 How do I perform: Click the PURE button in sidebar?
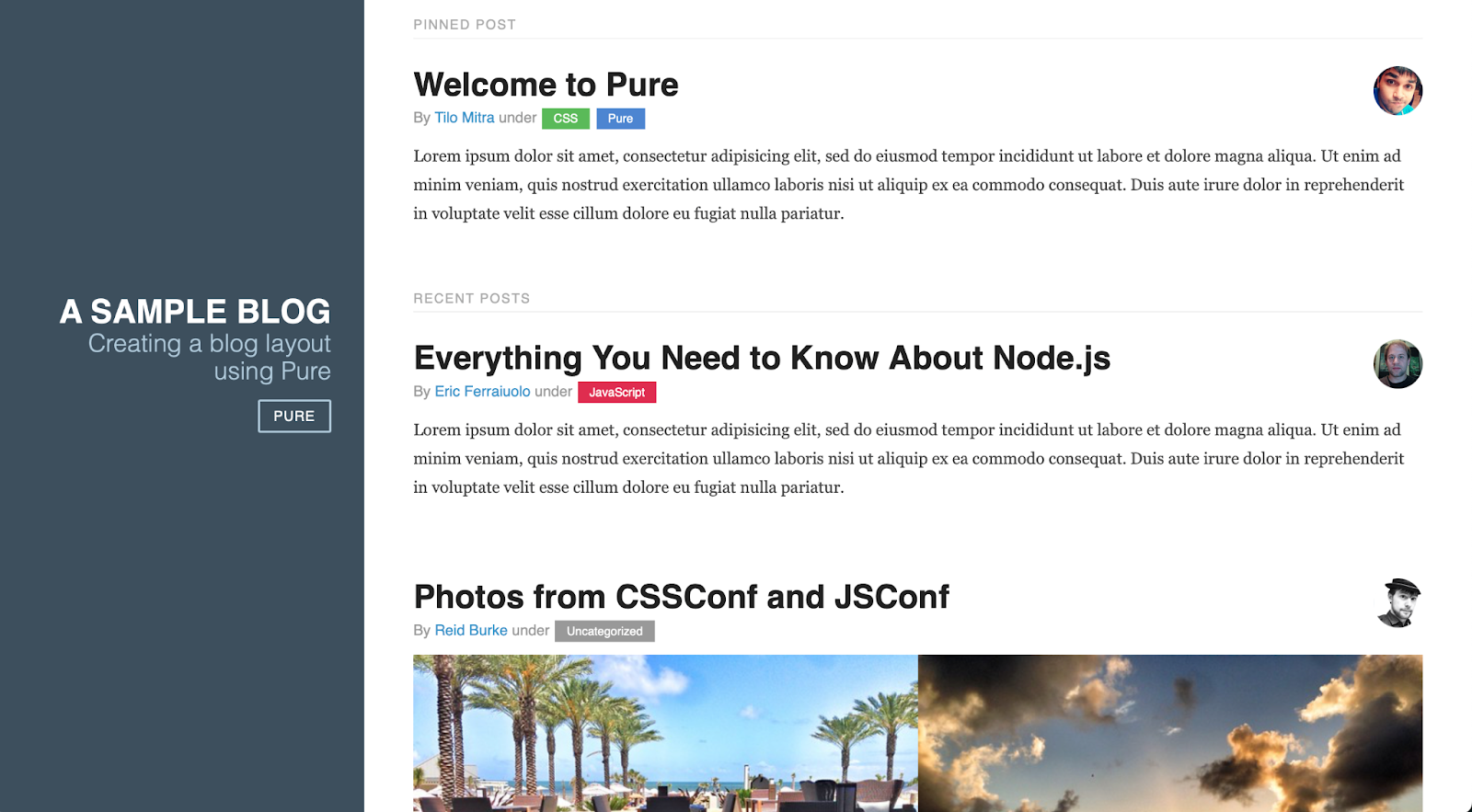tap(294, 416)
